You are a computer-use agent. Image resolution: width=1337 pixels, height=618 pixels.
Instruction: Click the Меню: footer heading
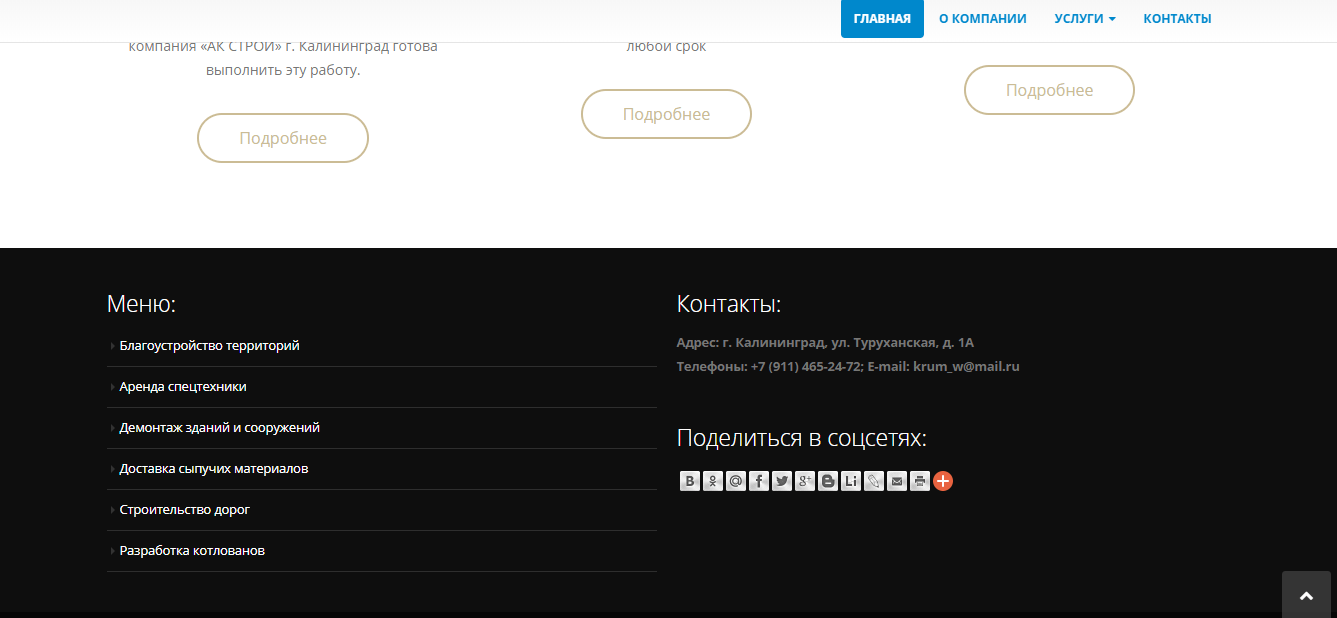141,304
